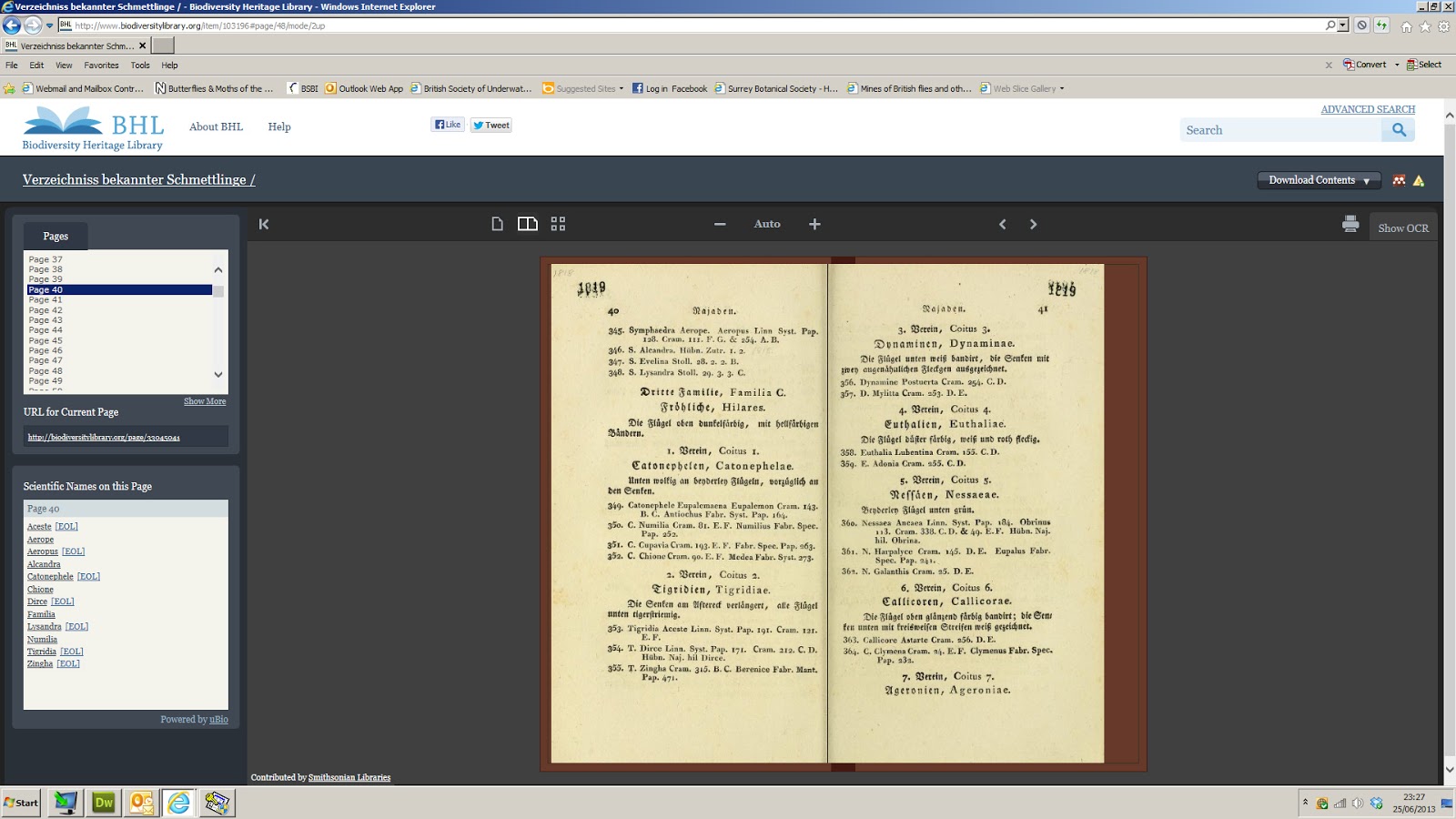The height and width of the screenshot is (819, 1456).
Task: Open the Download Contents dropdown
Action: pyautogui.click(x=1319, y=180)
